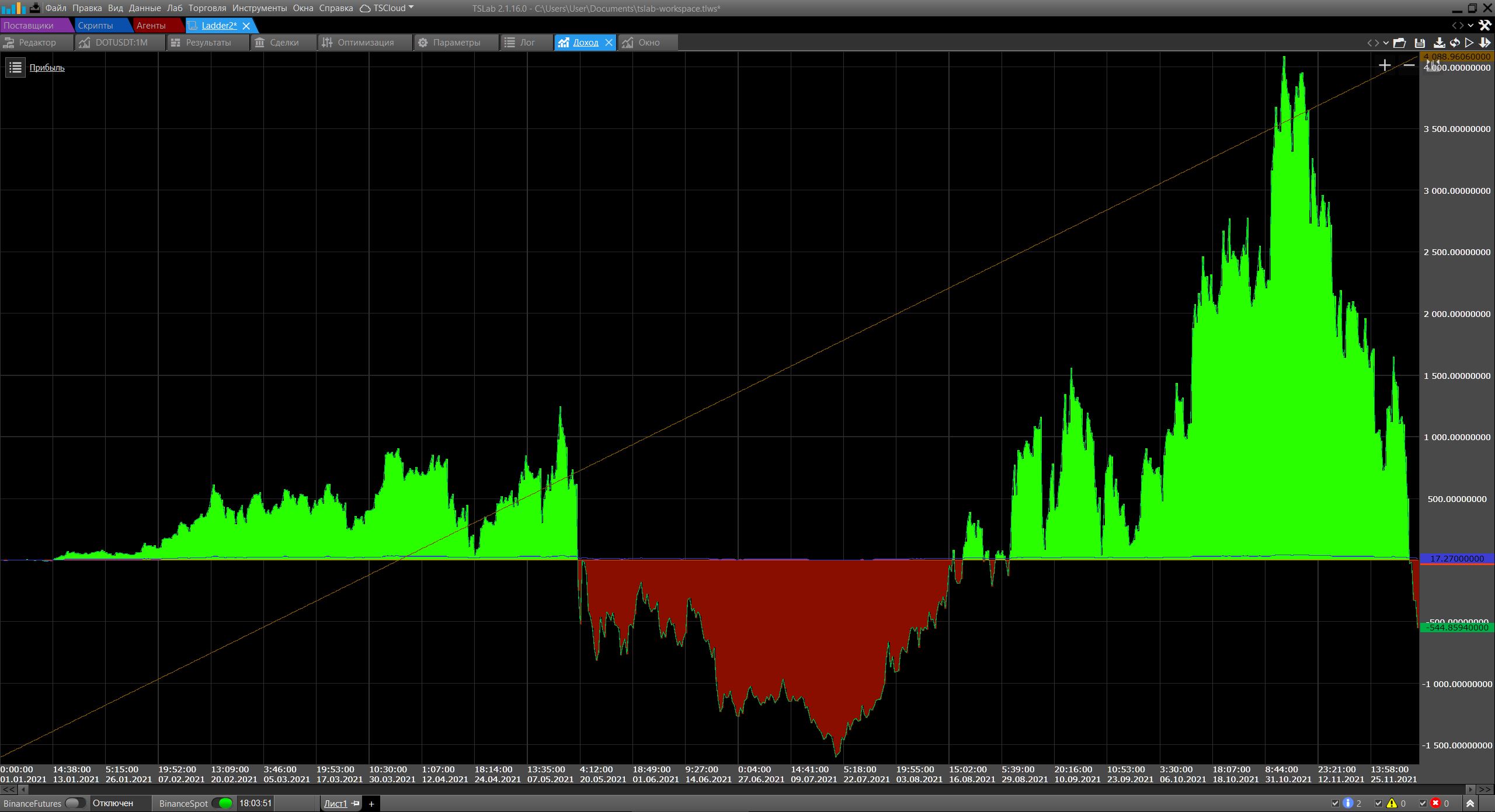The width and height of the screenshot is (1495, 812).
Task: Open the sub-tab list dropdown chevron
Action: tap(1386, 43)
